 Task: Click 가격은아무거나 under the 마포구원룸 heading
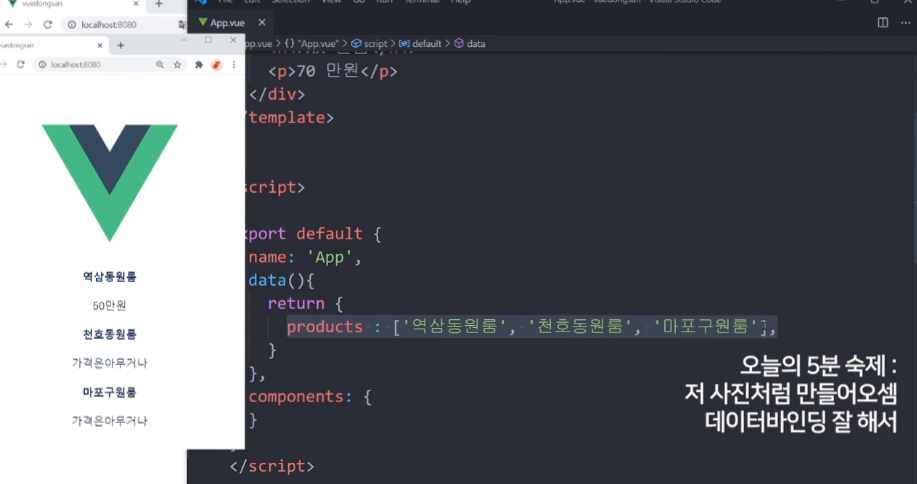109,421
